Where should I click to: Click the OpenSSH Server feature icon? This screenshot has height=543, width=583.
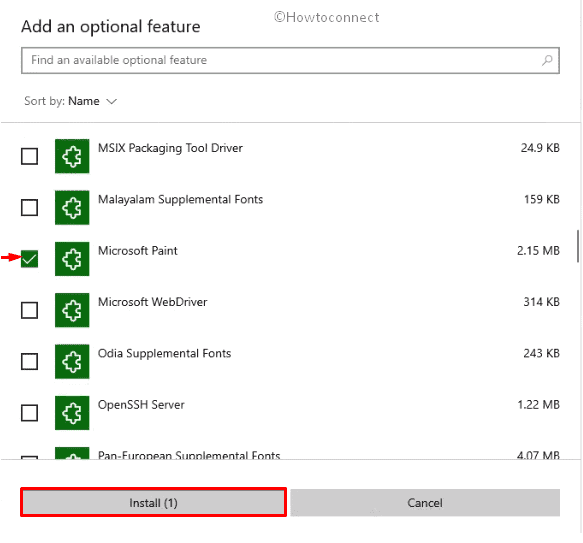72,413
